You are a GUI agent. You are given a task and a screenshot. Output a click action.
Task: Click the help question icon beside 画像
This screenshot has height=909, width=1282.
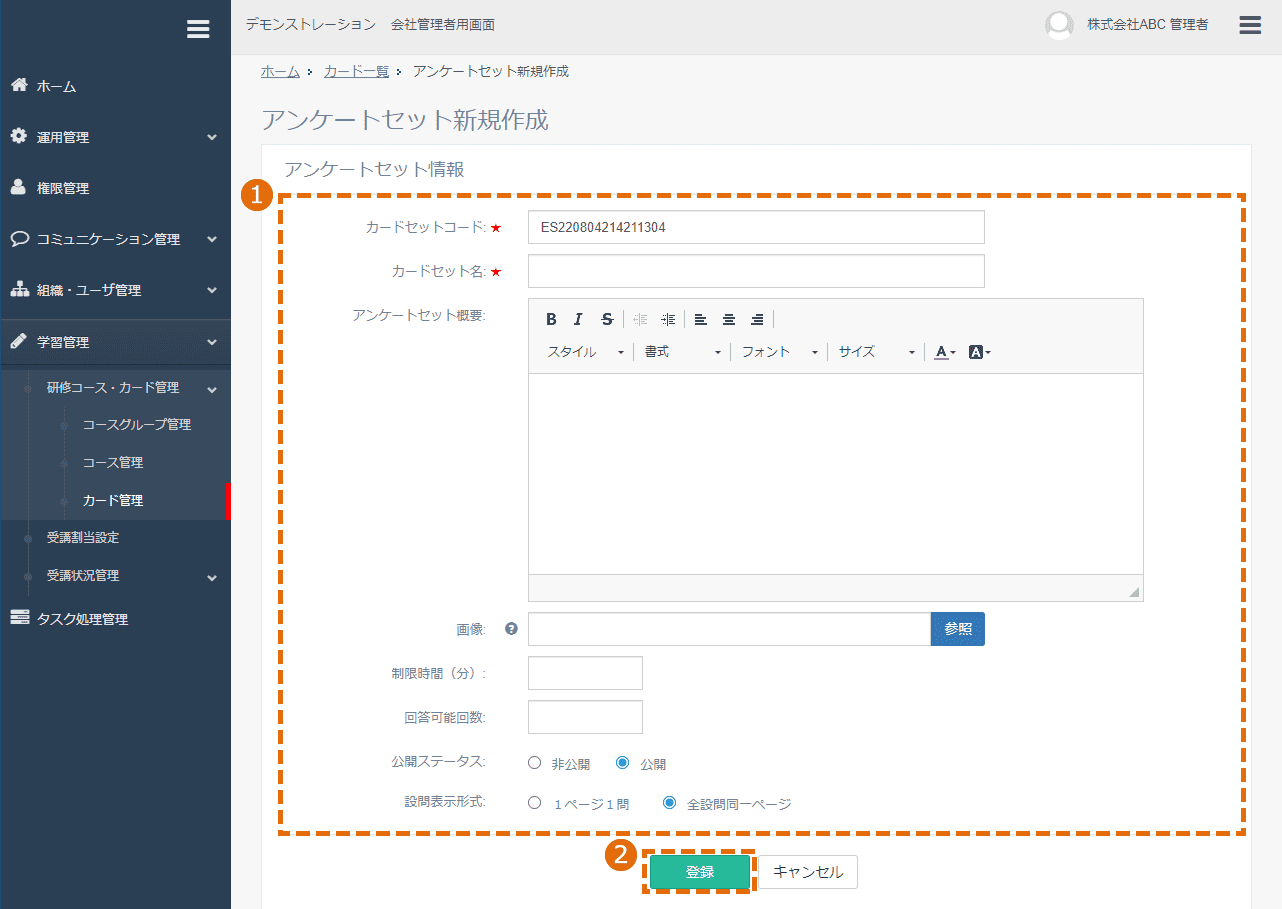click(512, 629)
